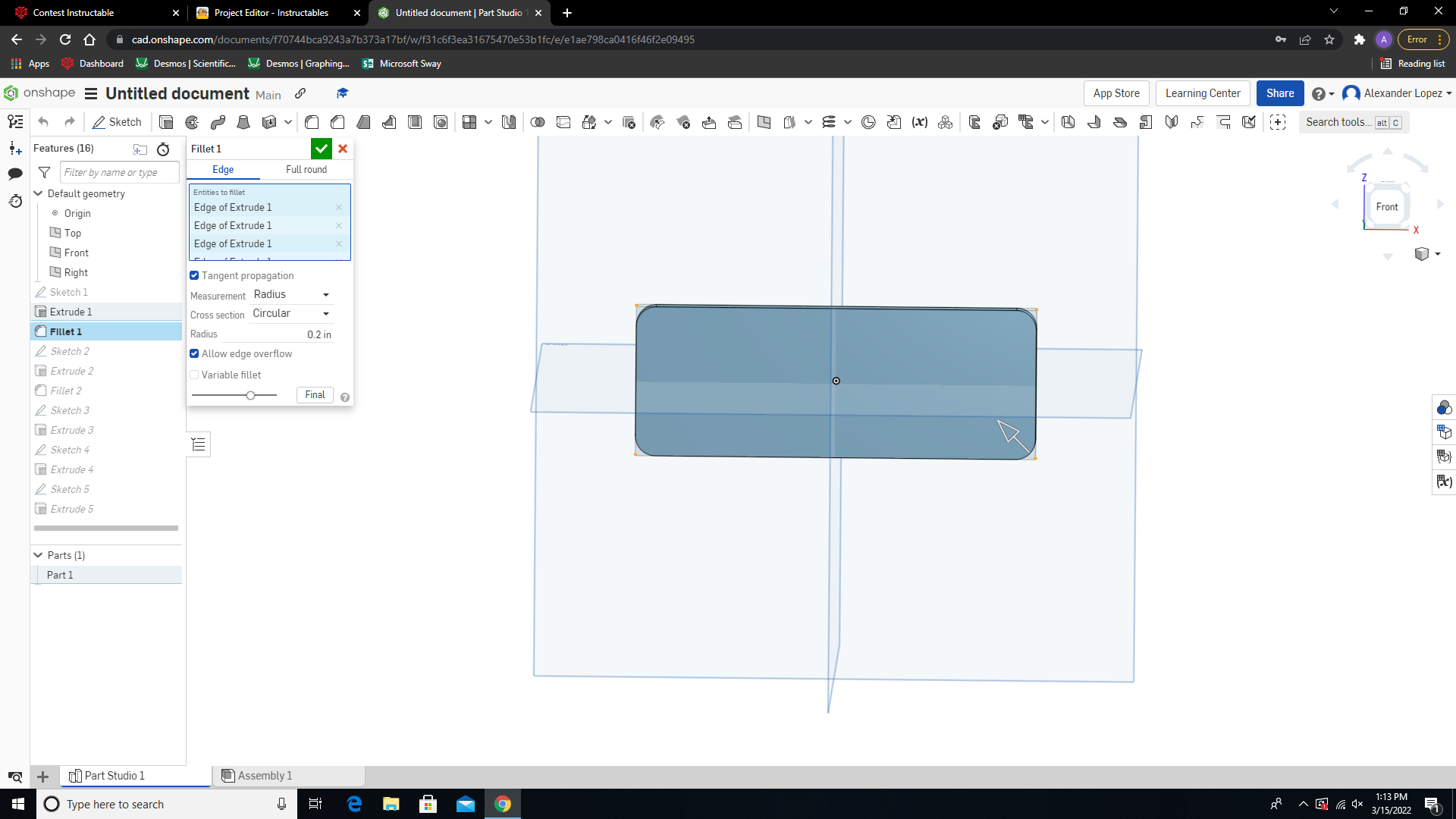Viewport: 1456px width, 819px height.
Task: Open the Cross section dropdown
Action: (x=291, y=313)
